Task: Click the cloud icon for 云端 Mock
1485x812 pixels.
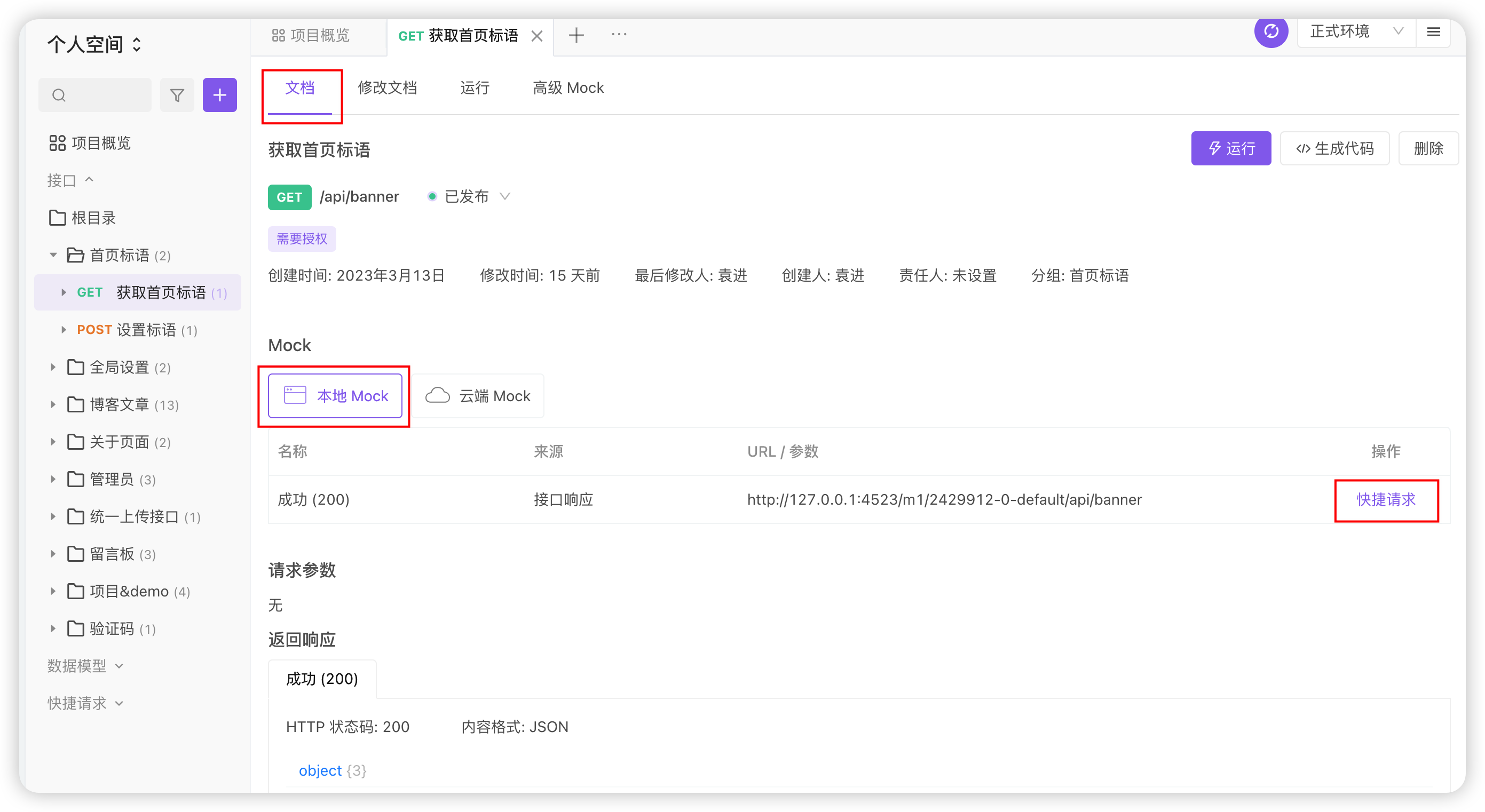Action: (x=438, y=395)
